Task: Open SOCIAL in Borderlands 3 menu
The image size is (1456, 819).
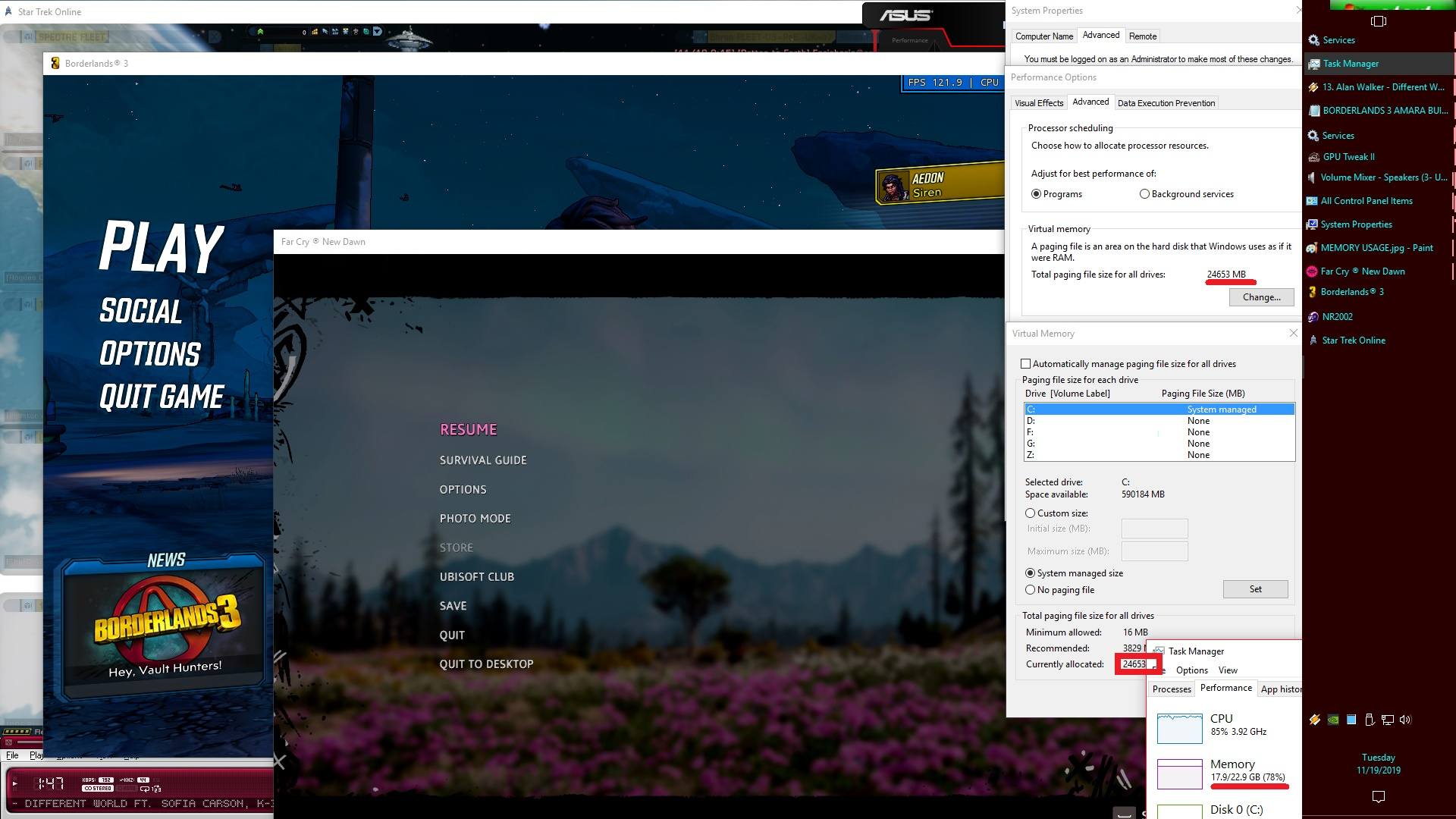Action: tap(141, 311)
